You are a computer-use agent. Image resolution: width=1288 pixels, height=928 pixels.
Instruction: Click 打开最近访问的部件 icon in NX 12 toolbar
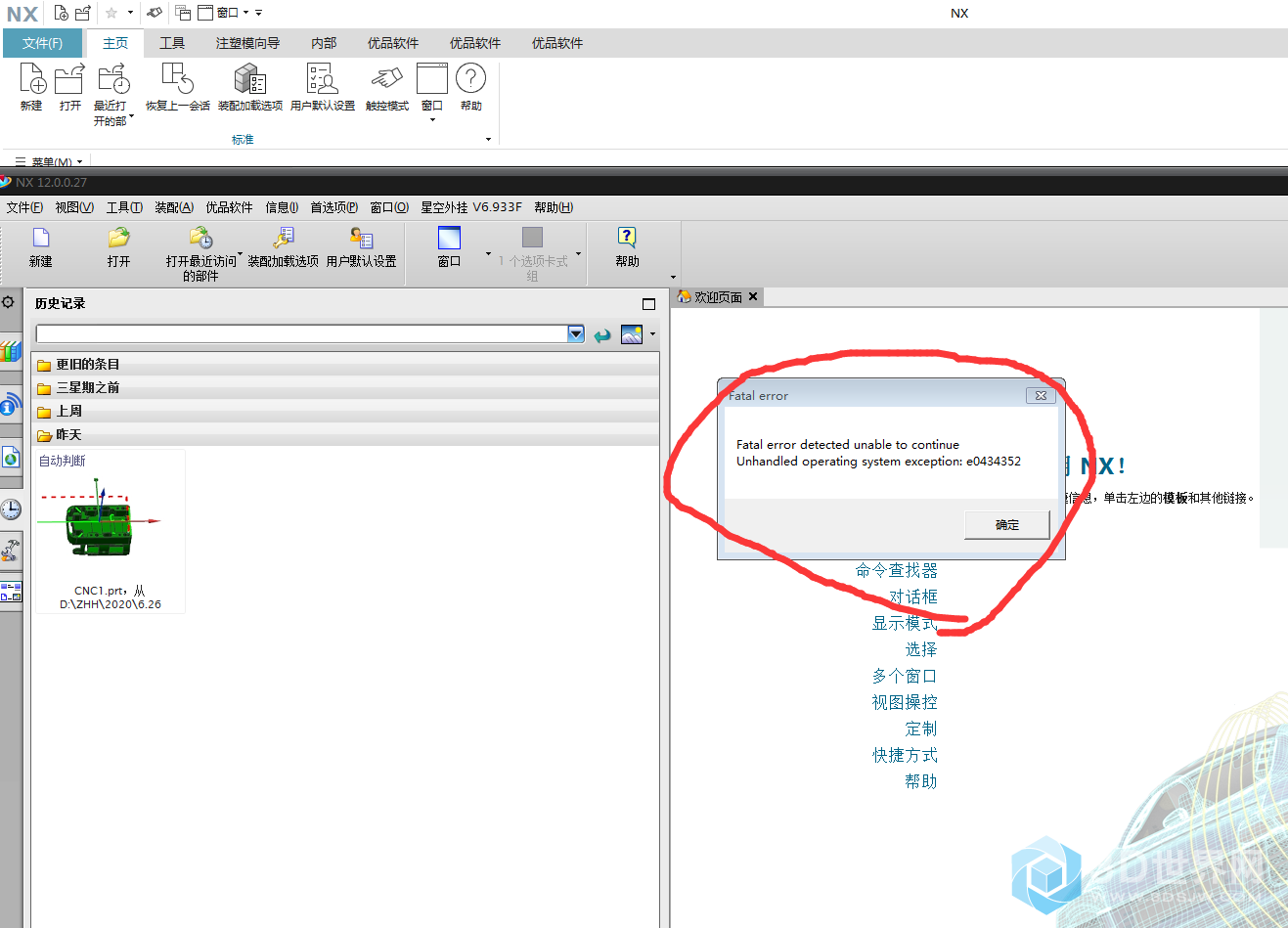coord(200,238)
